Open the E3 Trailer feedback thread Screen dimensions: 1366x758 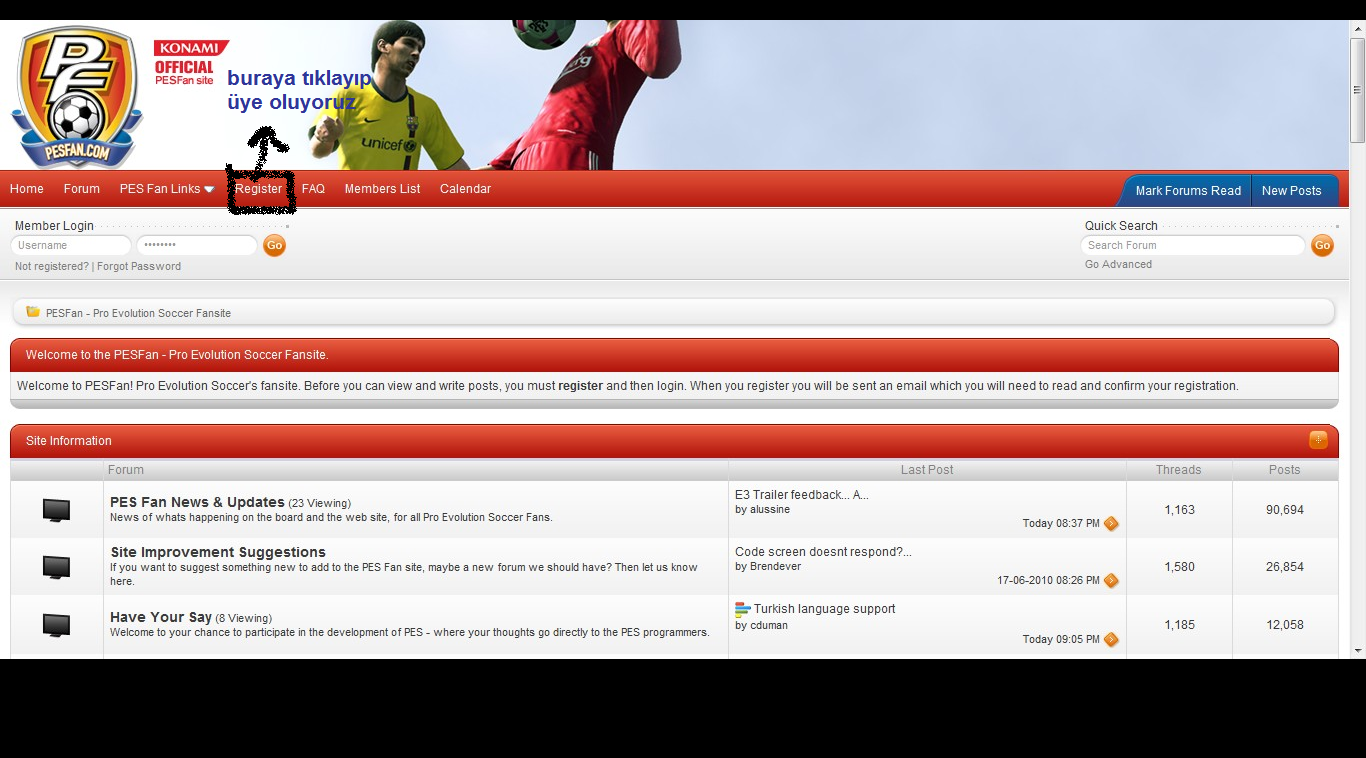[x=802, y=495]
